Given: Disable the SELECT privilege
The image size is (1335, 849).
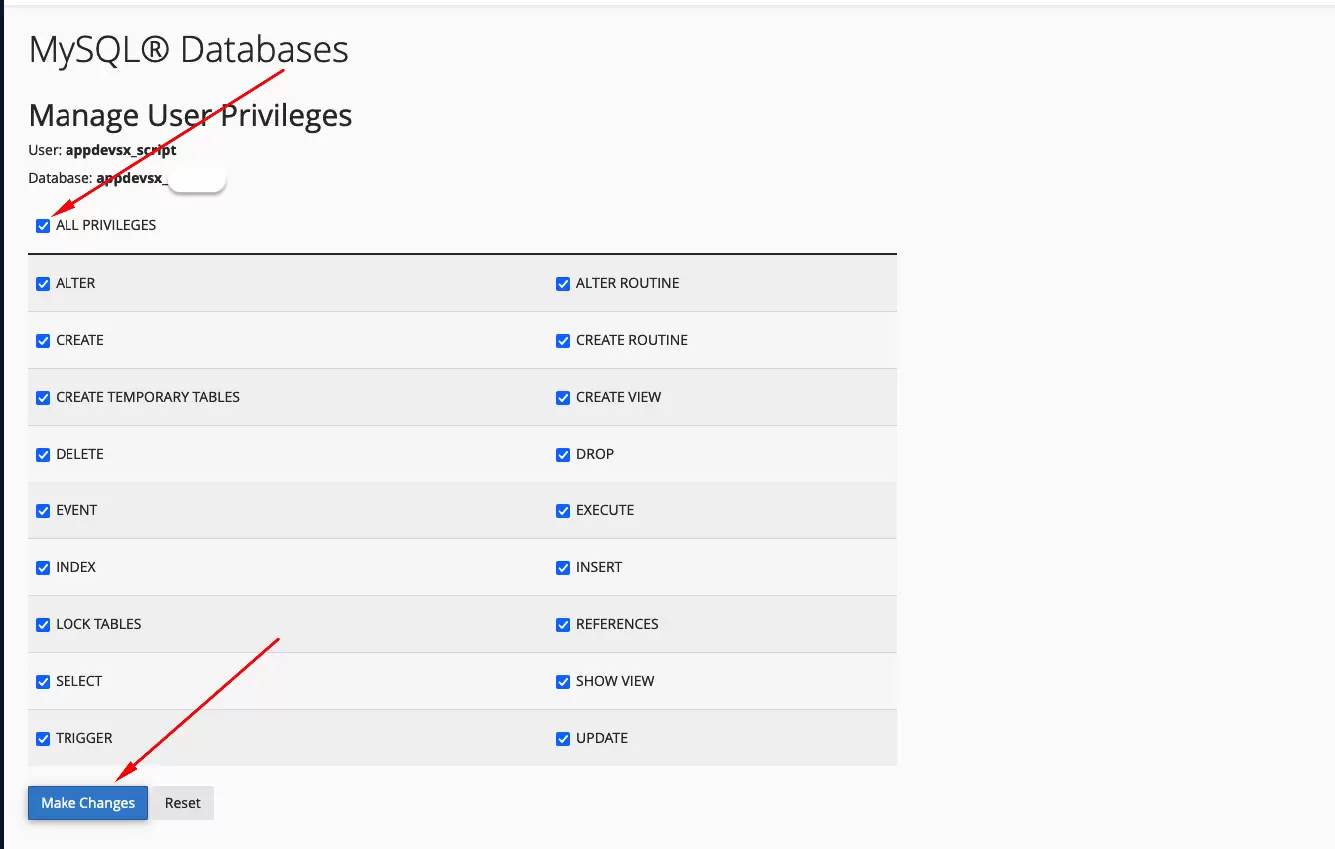Looking at the screenshot, I should coord(43,681).
